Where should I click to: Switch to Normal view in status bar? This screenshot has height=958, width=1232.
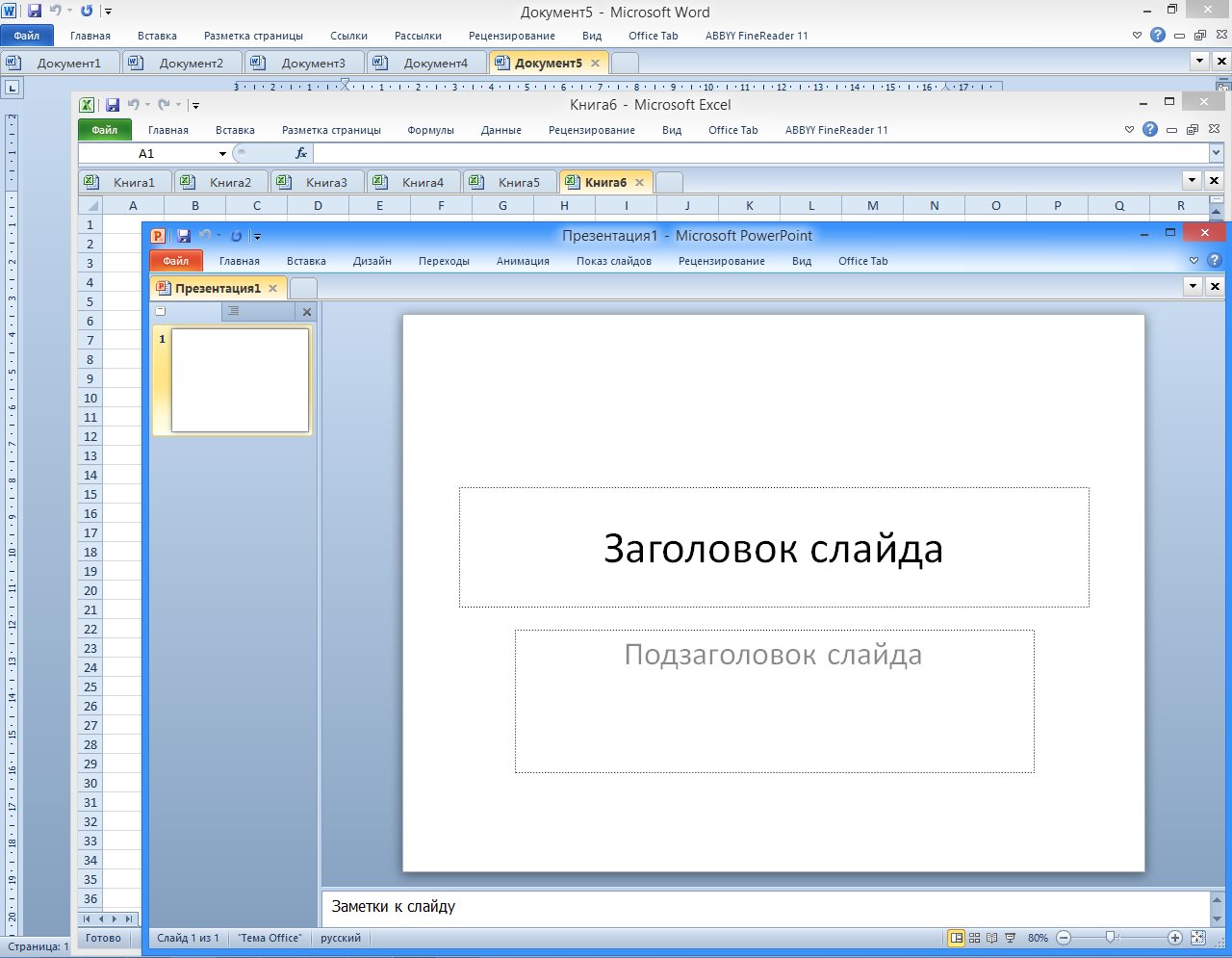pyautogui.click(x=957, y=938)
